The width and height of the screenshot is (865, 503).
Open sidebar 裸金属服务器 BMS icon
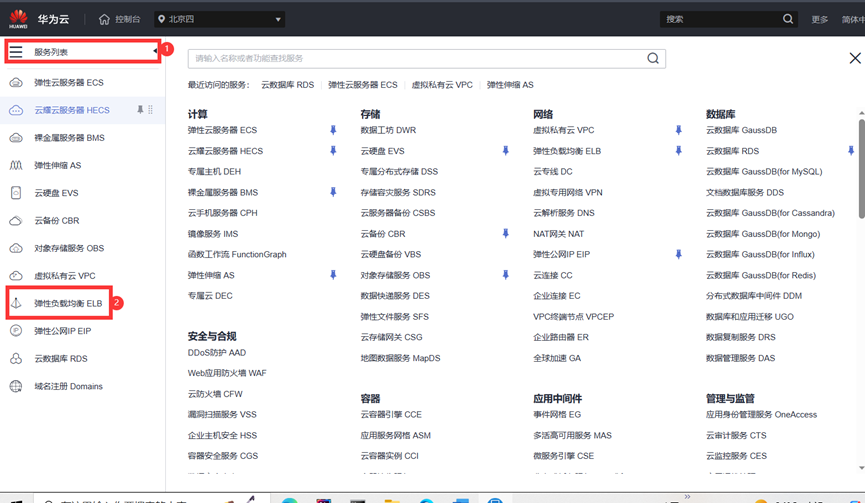coord(16,138)
